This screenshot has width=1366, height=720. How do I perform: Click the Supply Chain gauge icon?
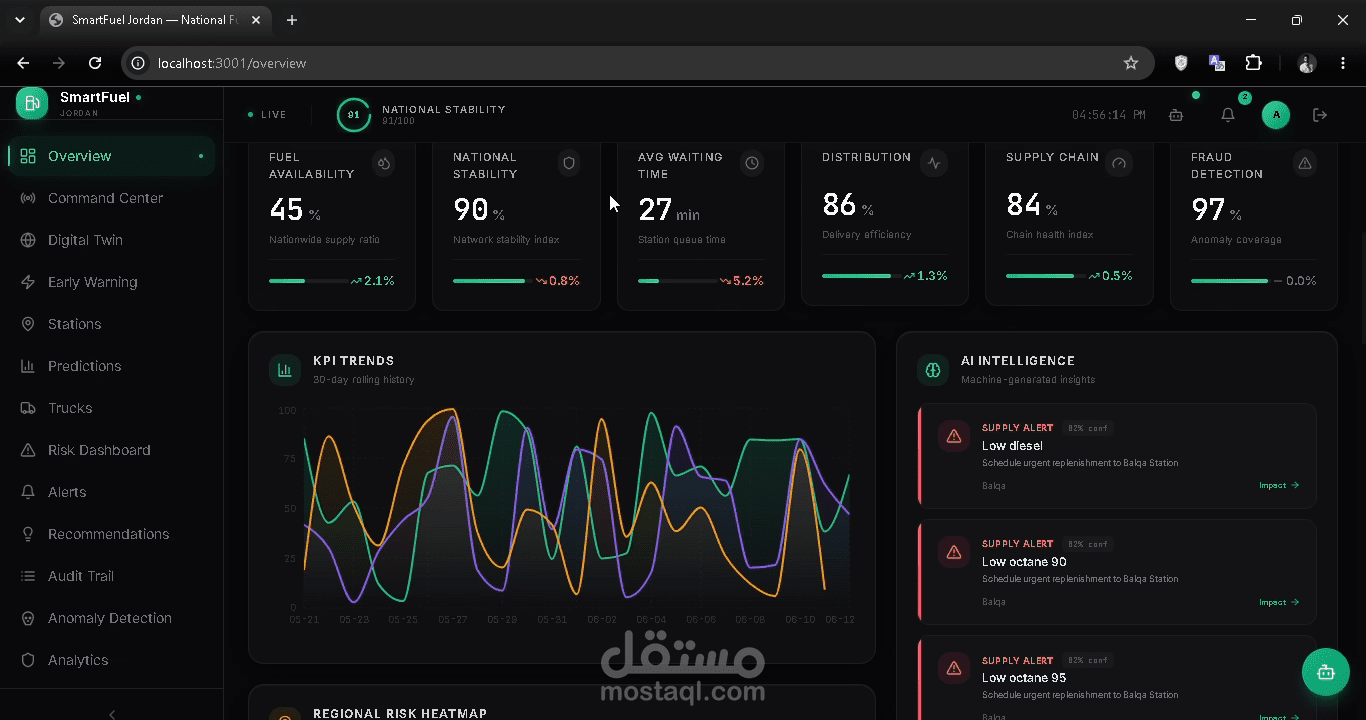click(x=1120, y=163)
